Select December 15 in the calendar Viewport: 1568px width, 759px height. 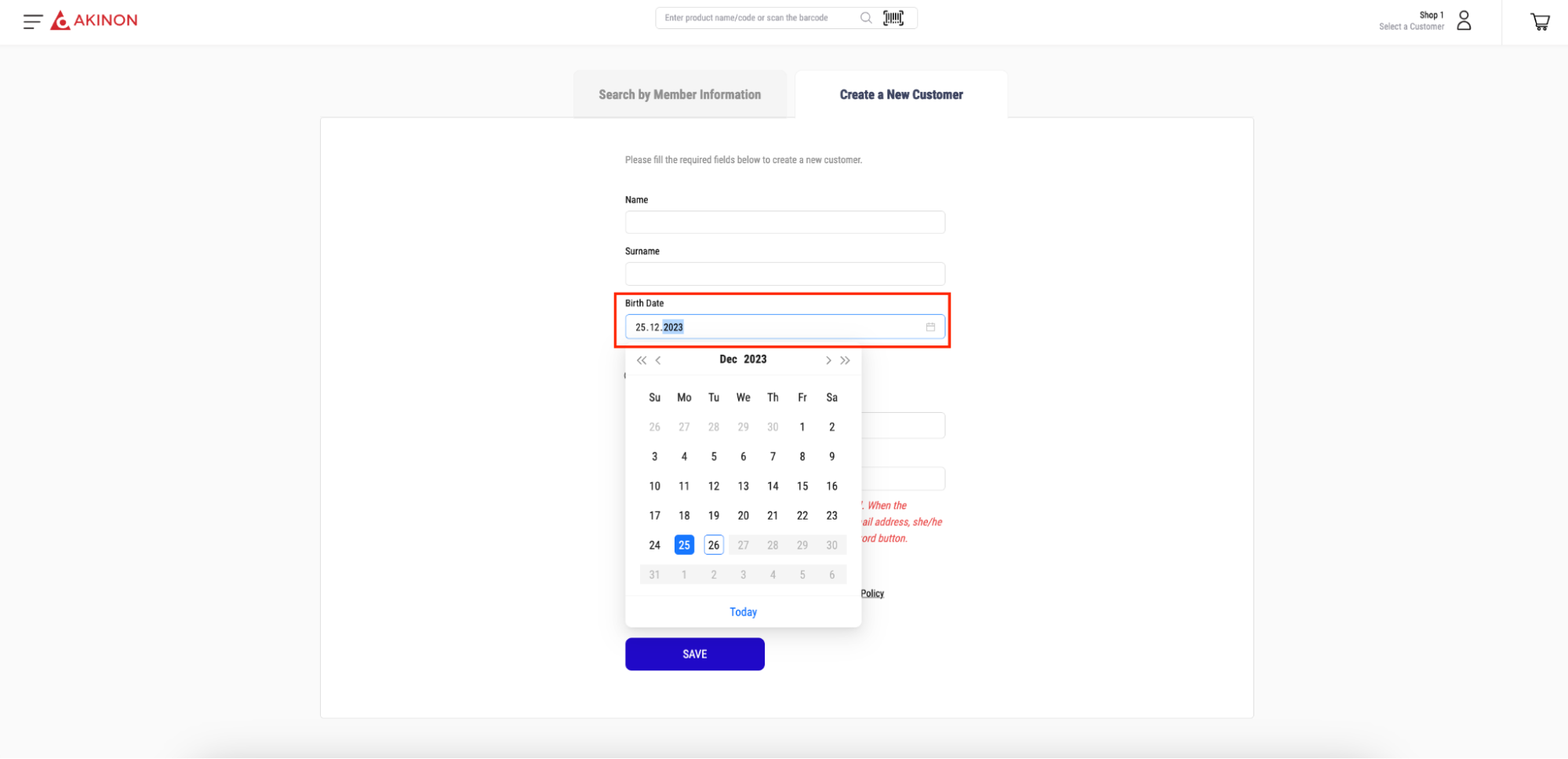(802, 487)
